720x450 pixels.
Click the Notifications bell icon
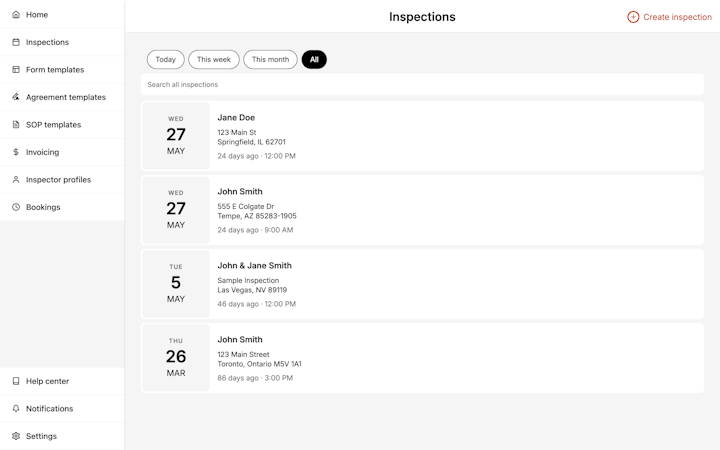[x=16, y=409]
